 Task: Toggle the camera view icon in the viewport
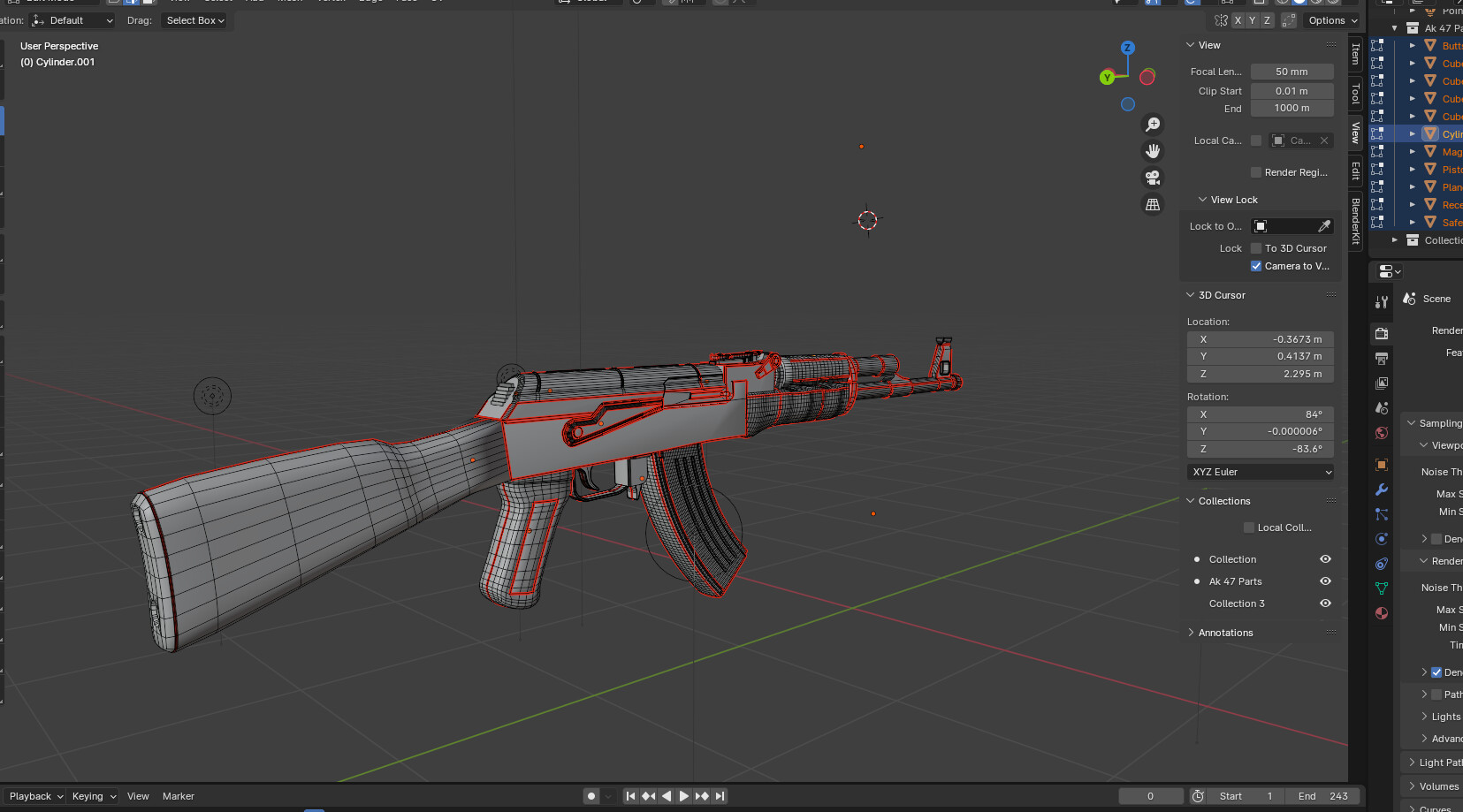[x=1152, y=178]
